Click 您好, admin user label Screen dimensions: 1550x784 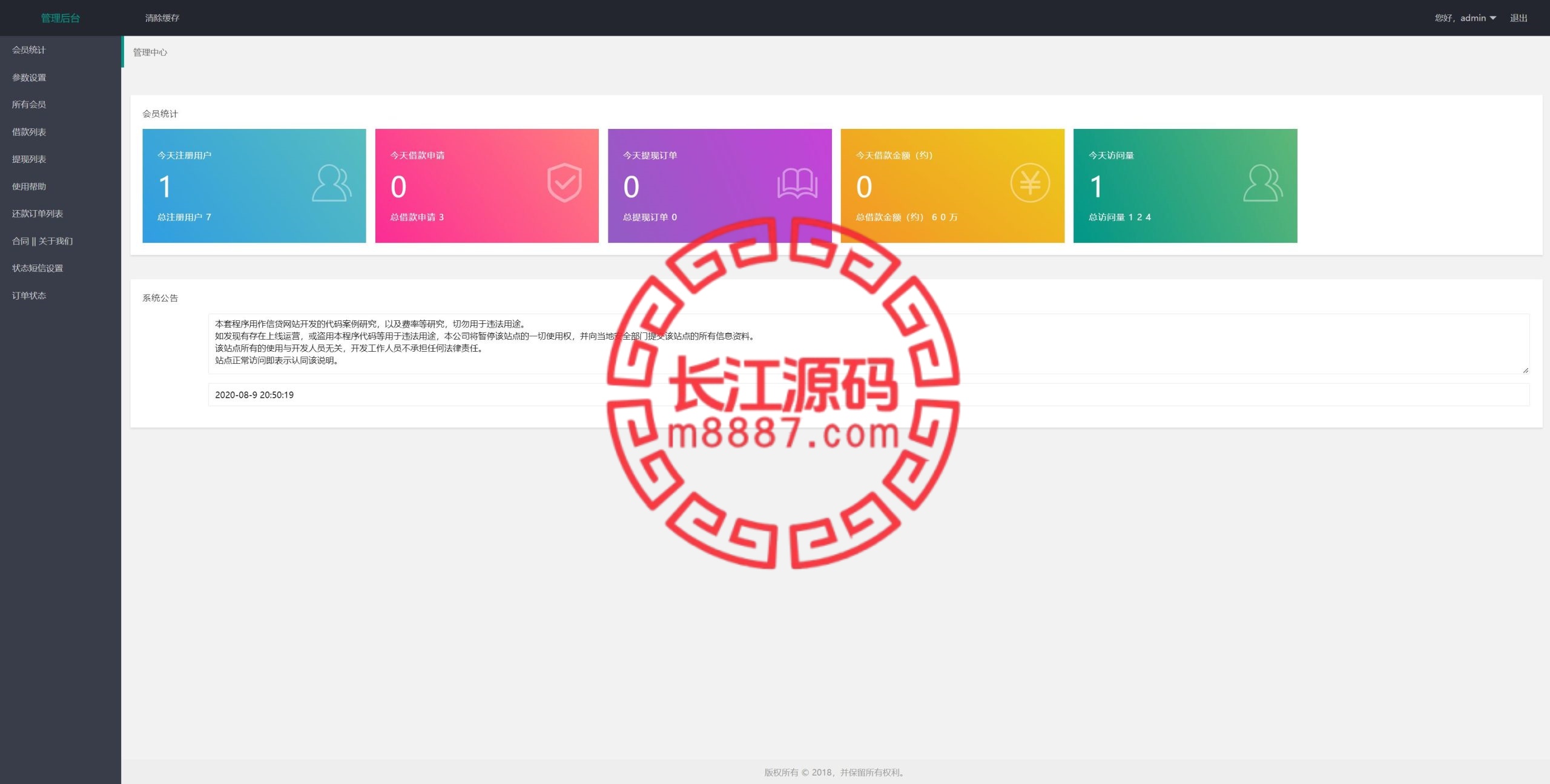coord(1460,18)
